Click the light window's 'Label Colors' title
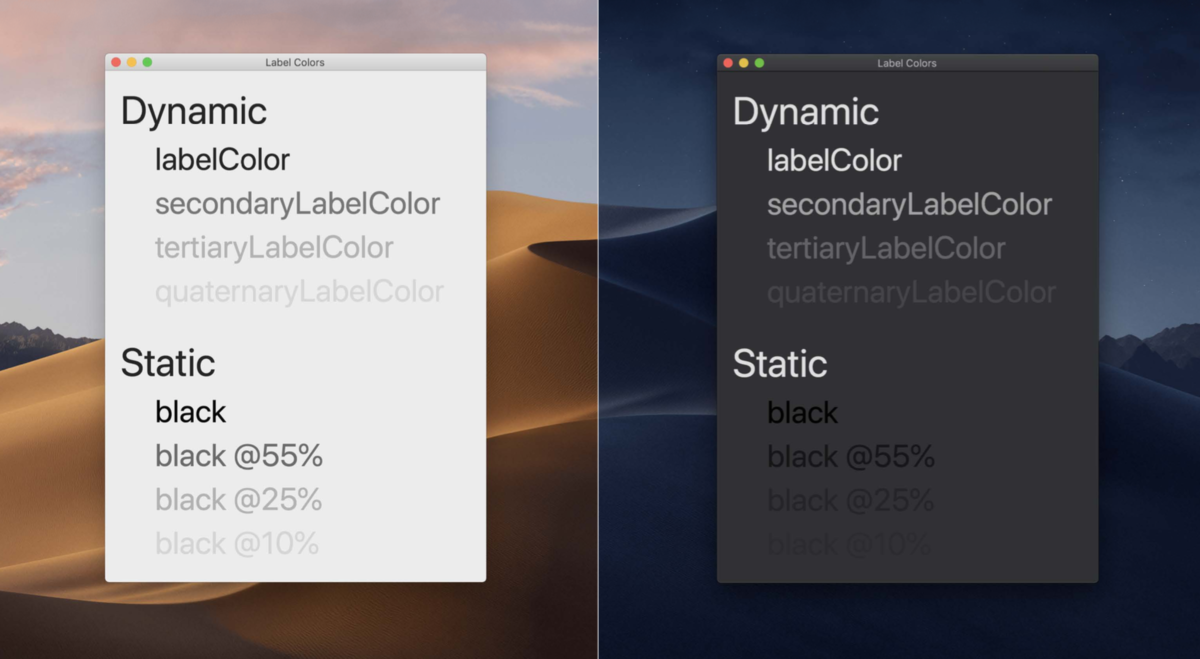Viewport: 1200px width, 659px height. 295,63
